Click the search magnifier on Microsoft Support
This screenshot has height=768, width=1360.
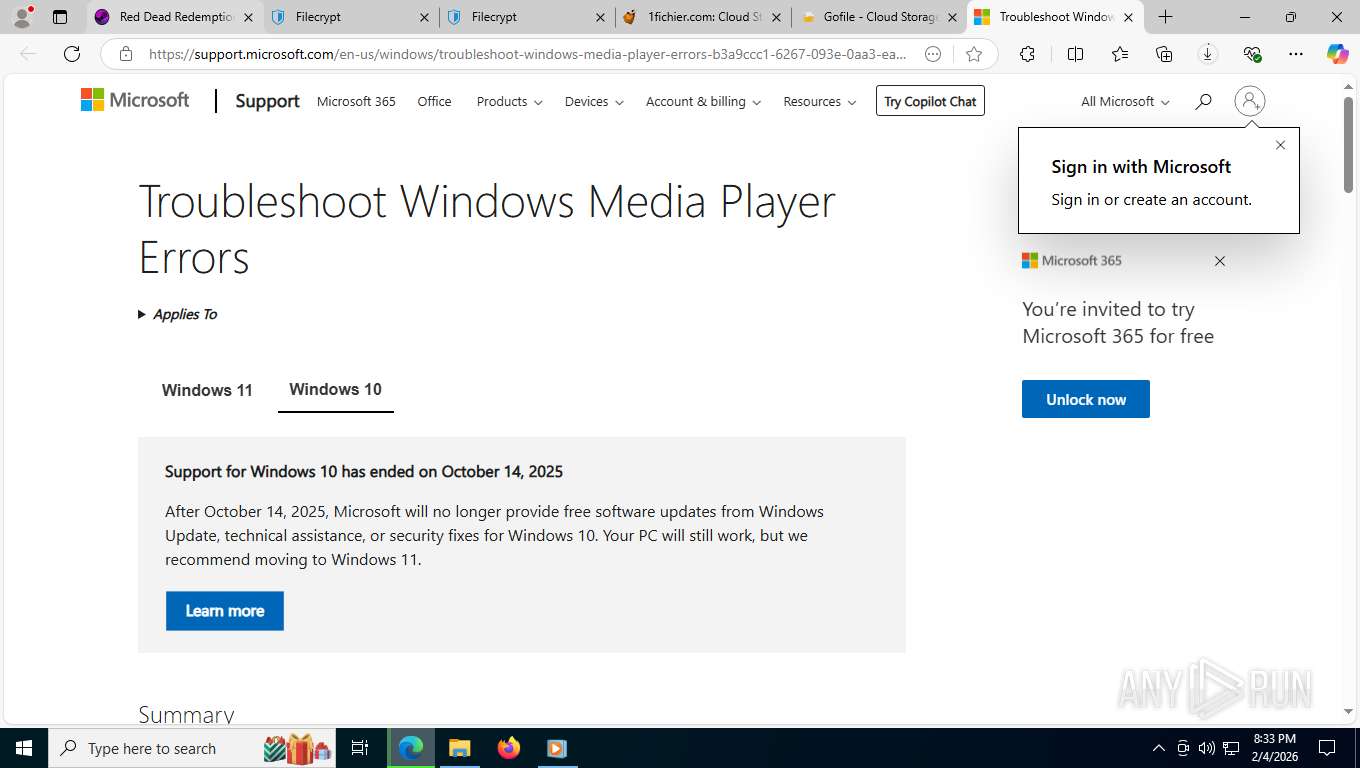(1203, 101)
